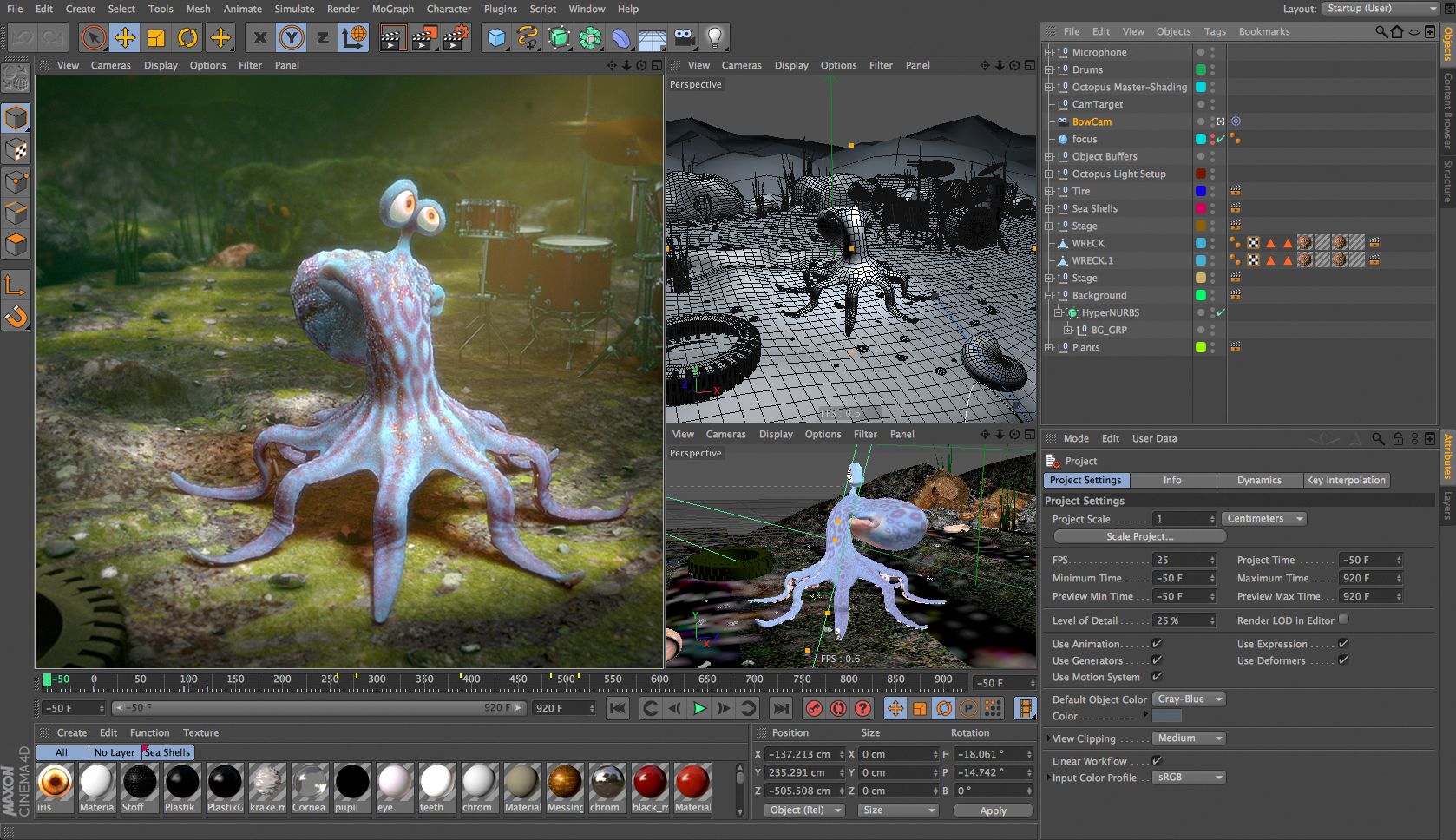
Task: Select the Scale tool in top toolbar
Action: (156, 37)
